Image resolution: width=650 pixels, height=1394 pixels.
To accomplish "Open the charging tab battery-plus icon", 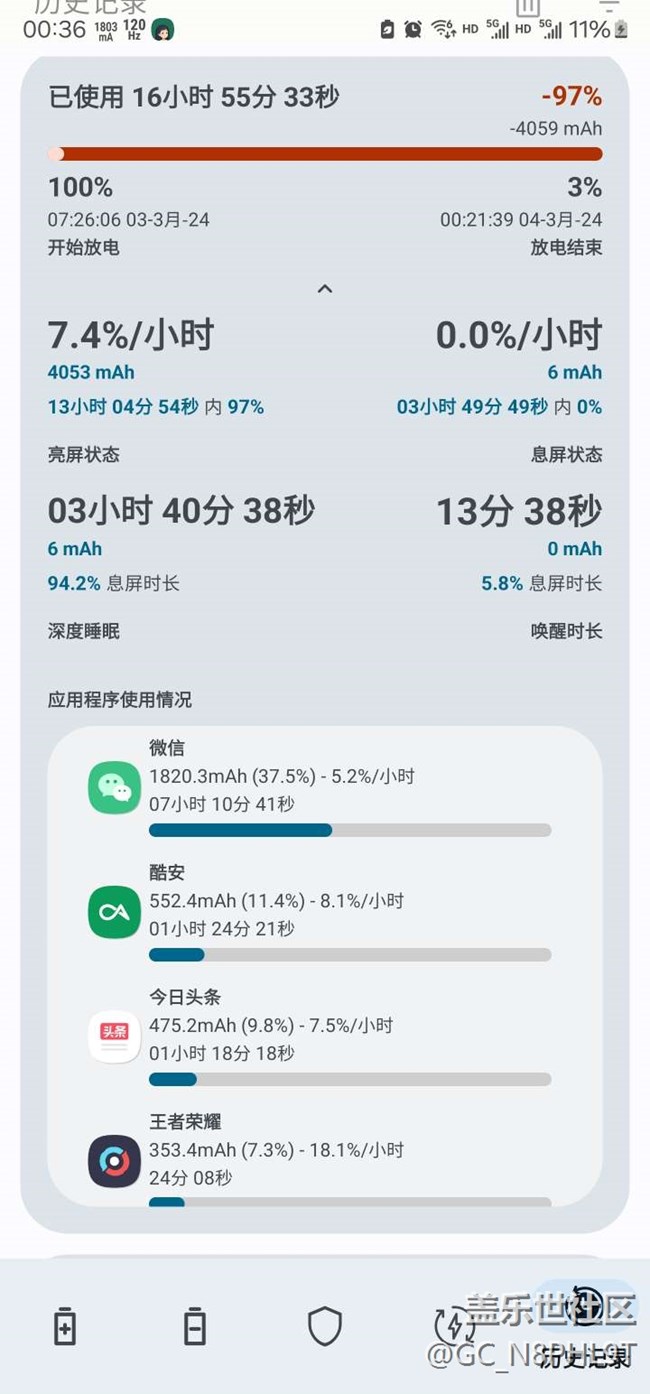I will 65,1327.
